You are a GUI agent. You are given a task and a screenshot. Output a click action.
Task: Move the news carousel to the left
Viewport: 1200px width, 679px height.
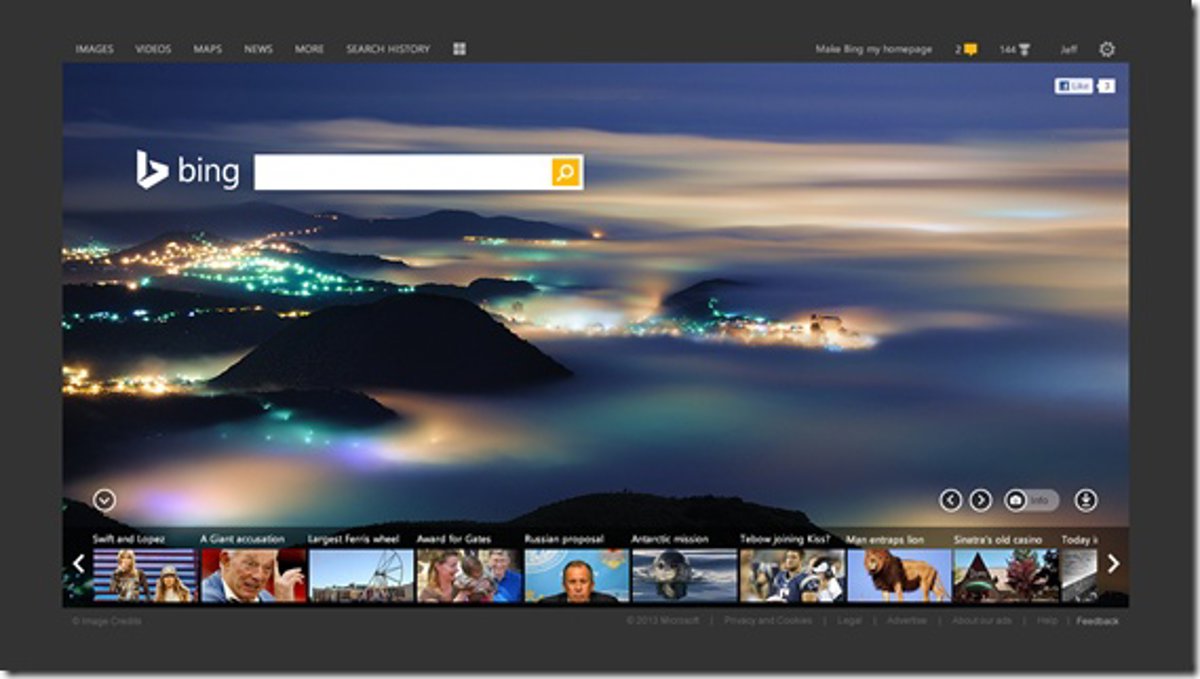[78, 564]
